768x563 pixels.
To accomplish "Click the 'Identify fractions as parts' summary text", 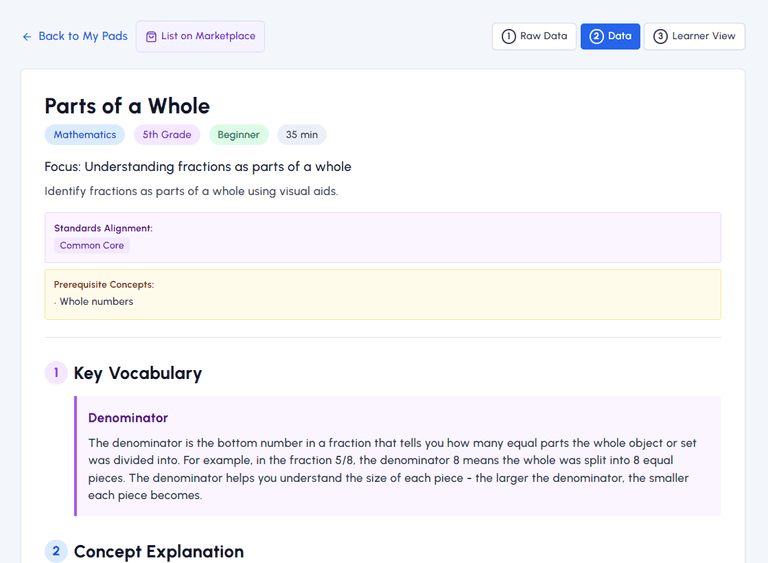I will [191, 191].
